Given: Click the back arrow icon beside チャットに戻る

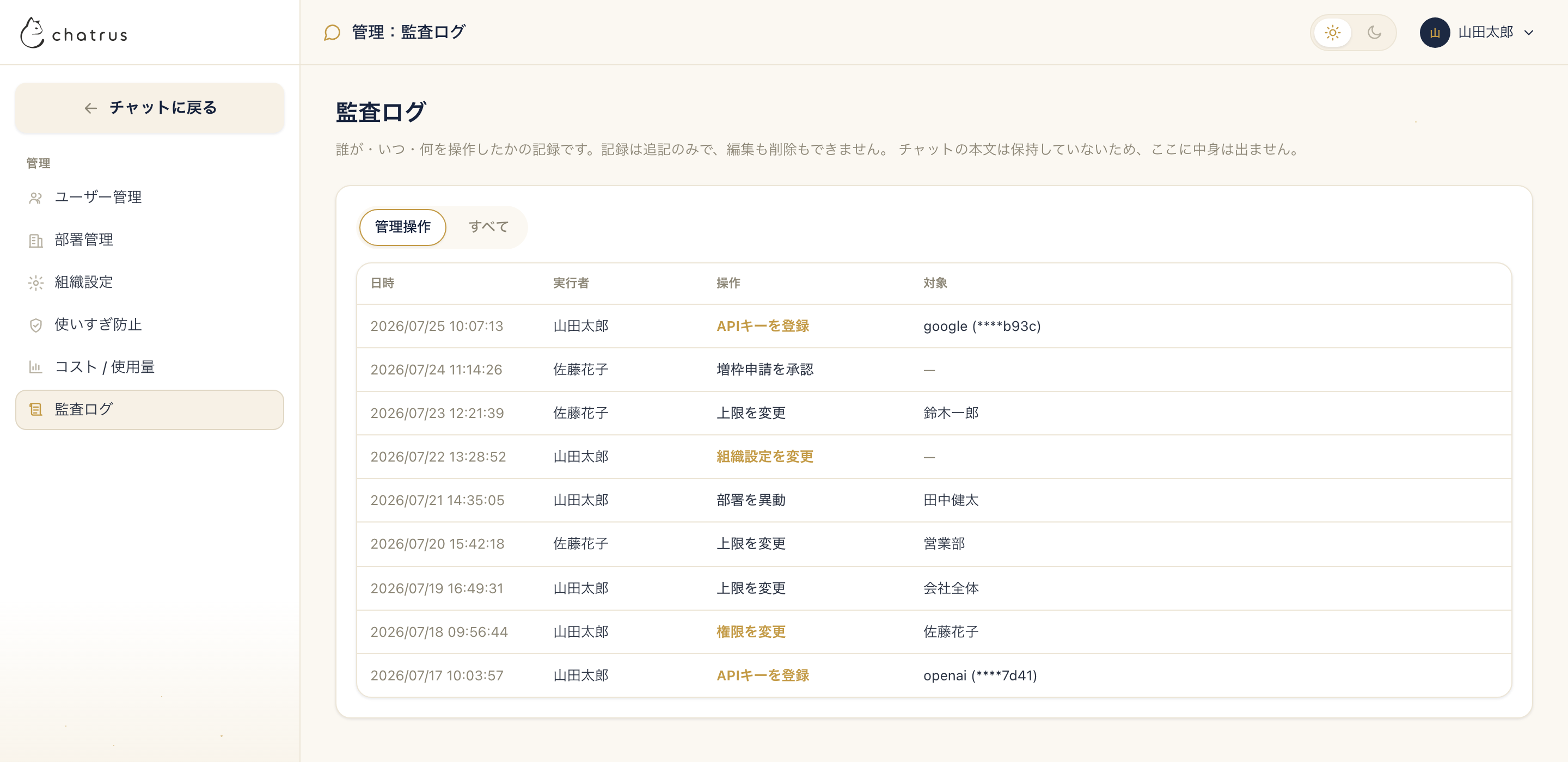Looking at the screenshot, I should tap(91, 108).
